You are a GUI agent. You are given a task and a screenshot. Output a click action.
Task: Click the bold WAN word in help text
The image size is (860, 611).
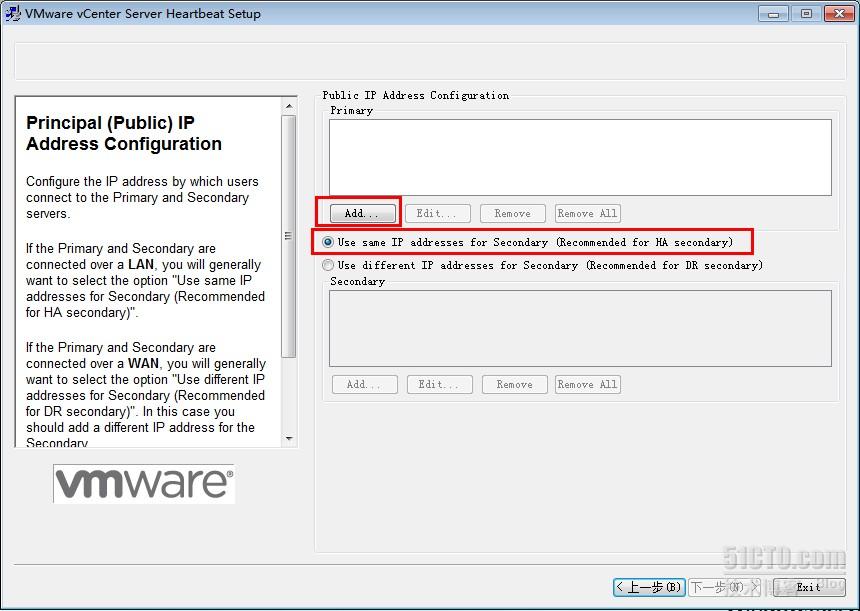coord(143,364)
